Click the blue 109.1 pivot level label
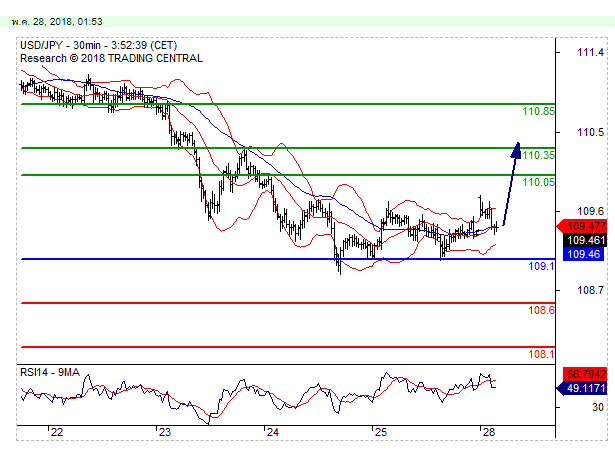Viewport: 615px width, 452px height. (x=542, y=266)
